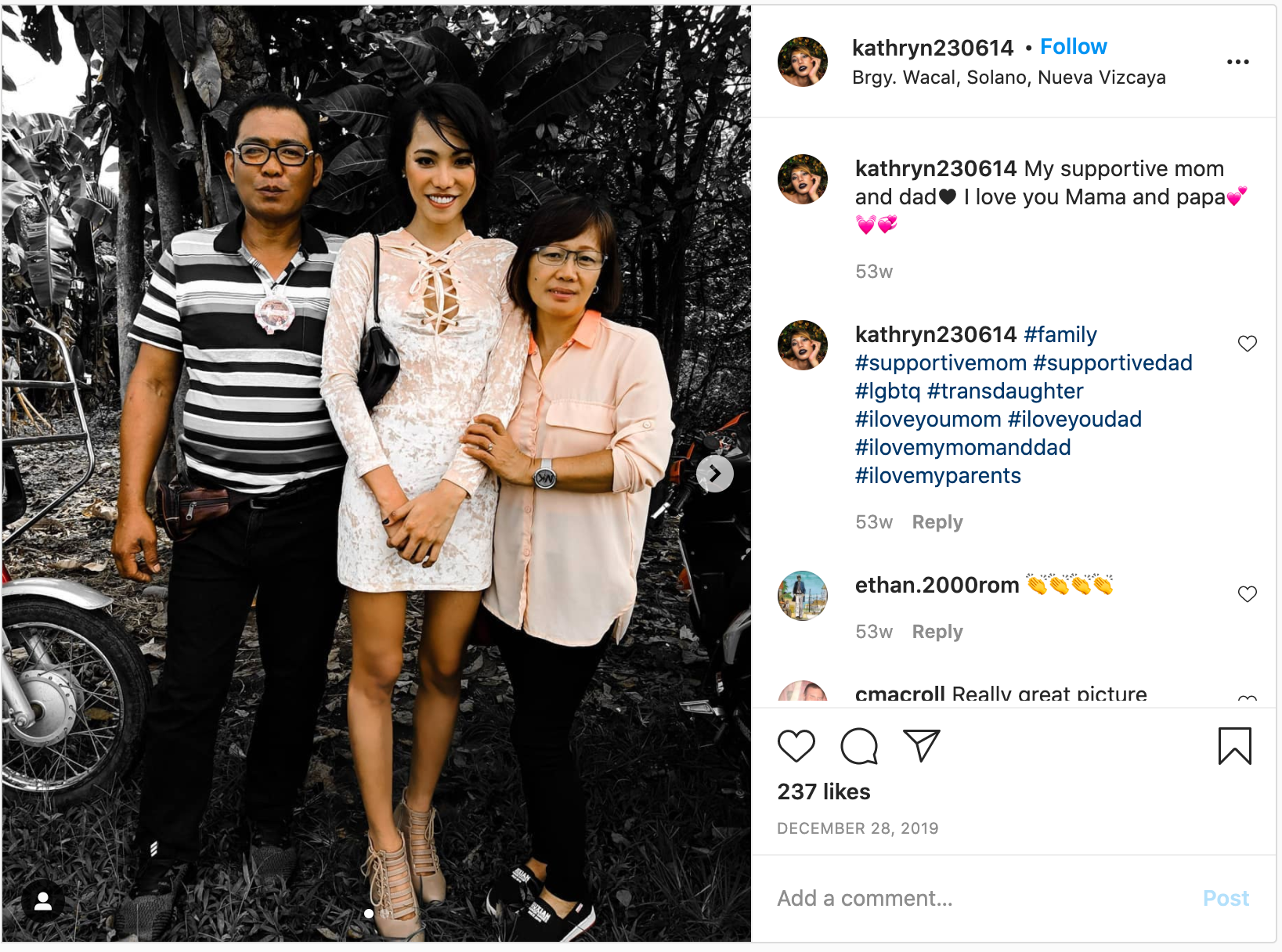
Task: Open the #transdaughter hashtag
Action: (x=1006, y=391)
